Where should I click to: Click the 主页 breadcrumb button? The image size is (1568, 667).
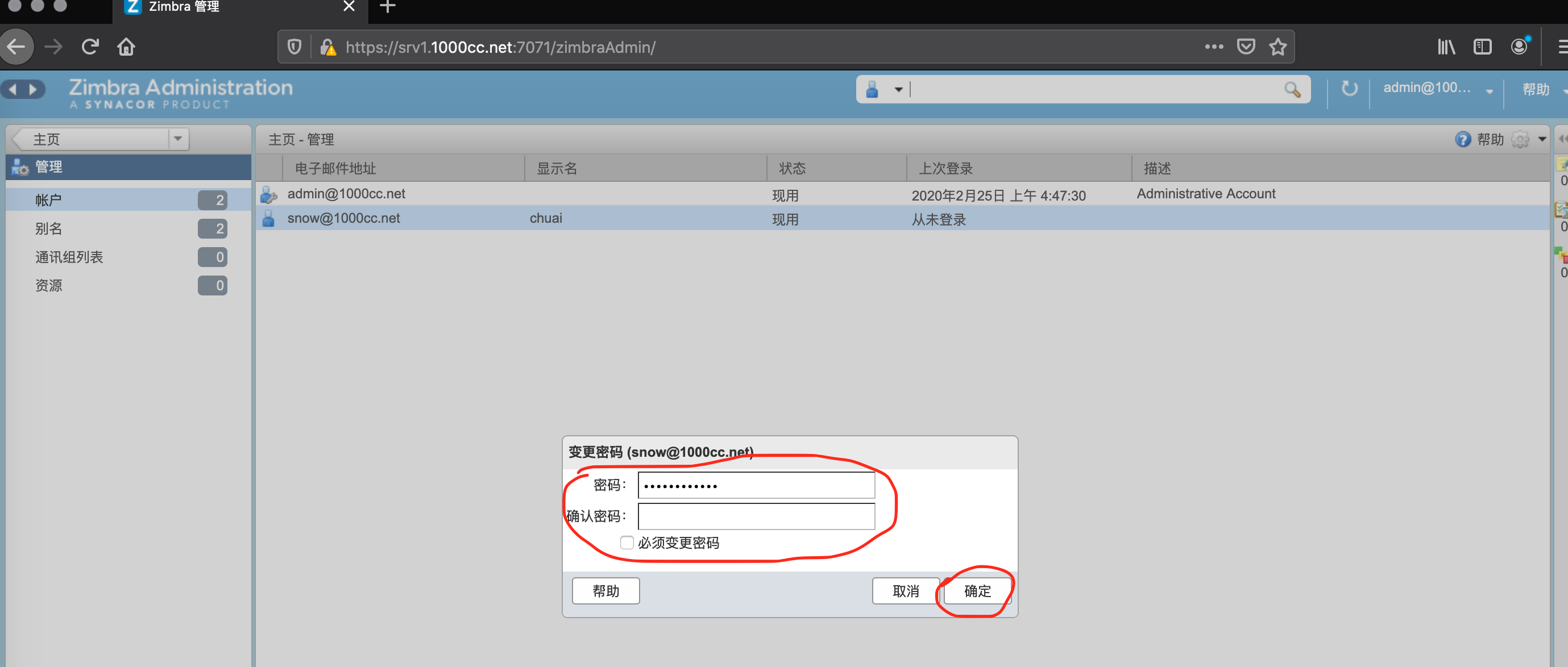[92, 139]
